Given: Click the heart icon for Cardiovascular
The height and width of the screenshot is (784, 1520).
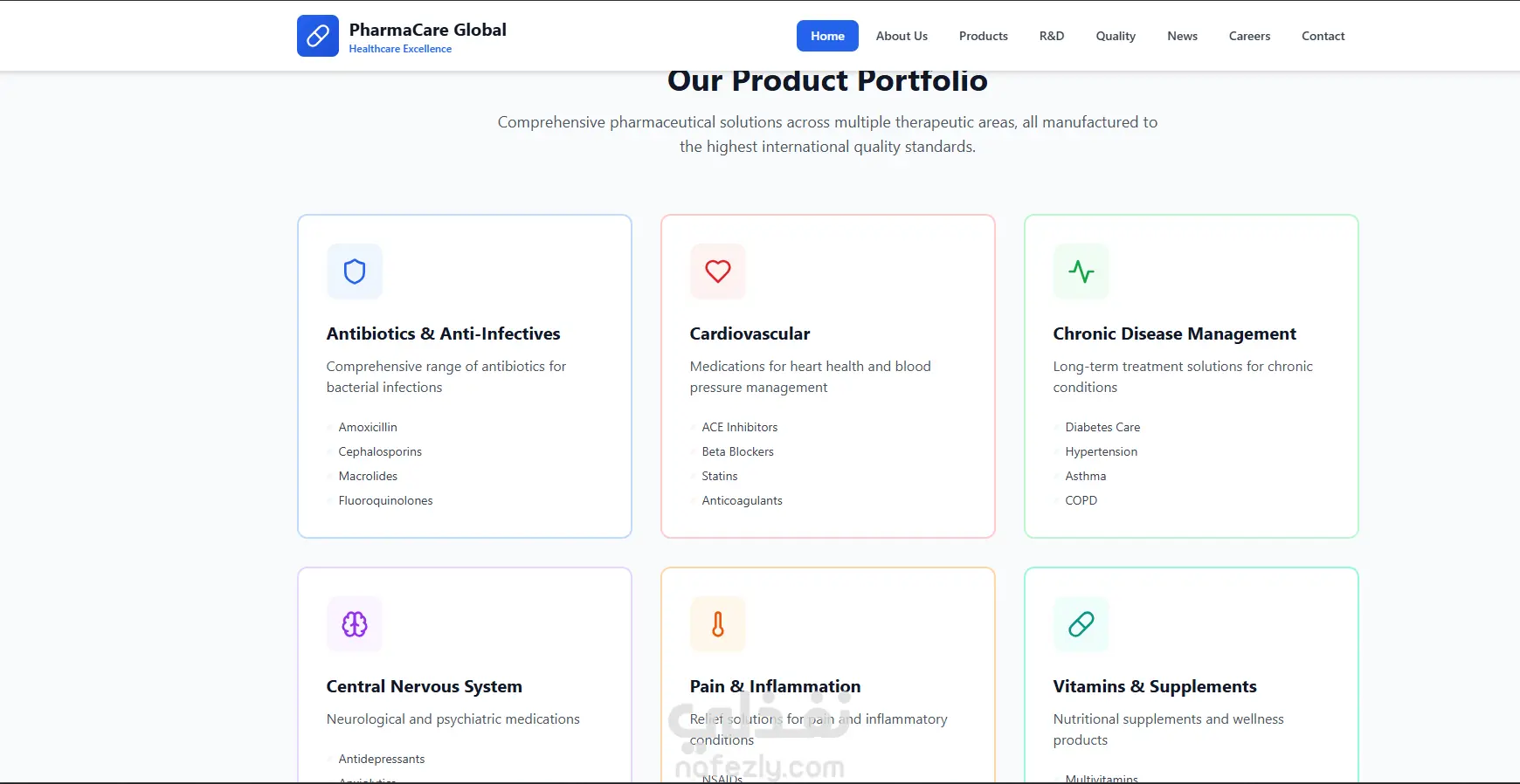Looking at the screenshot, I should click(718, 272).
